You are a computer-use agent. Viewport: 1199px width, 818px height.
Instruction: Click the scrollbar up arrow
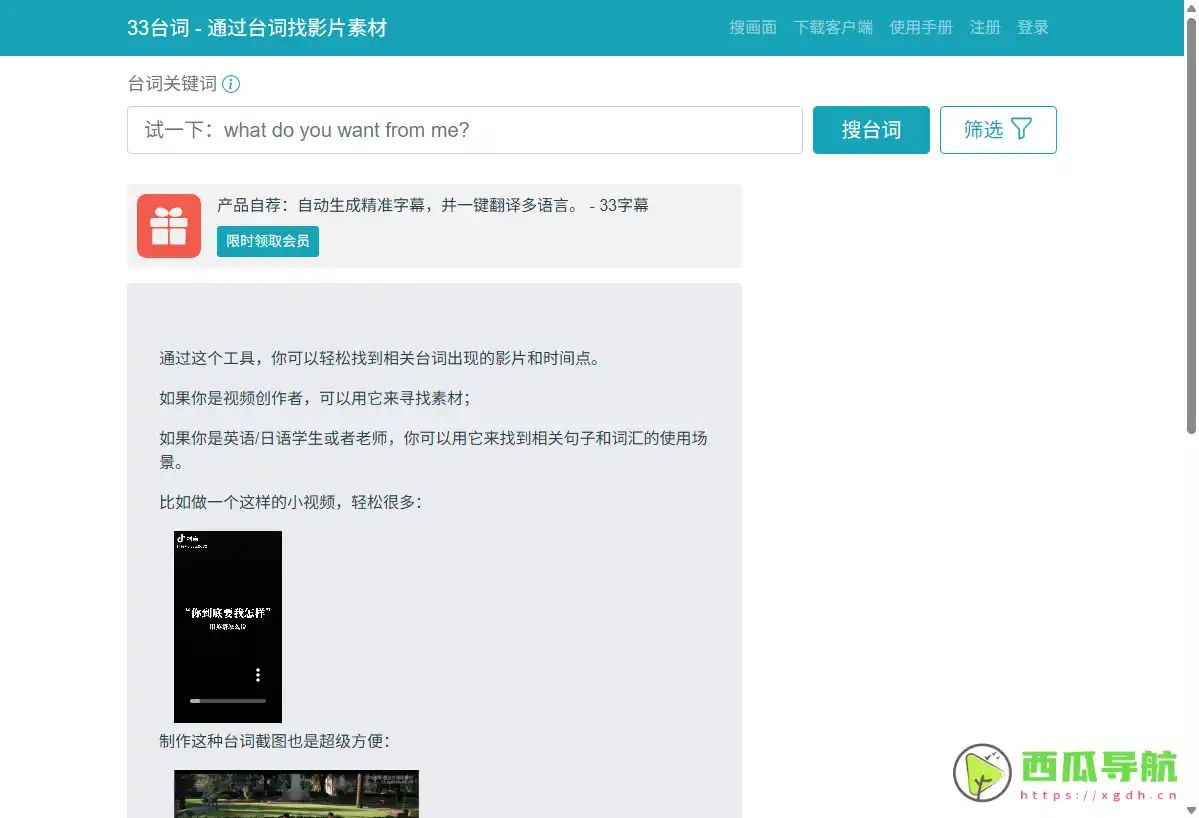(1190, 8)
